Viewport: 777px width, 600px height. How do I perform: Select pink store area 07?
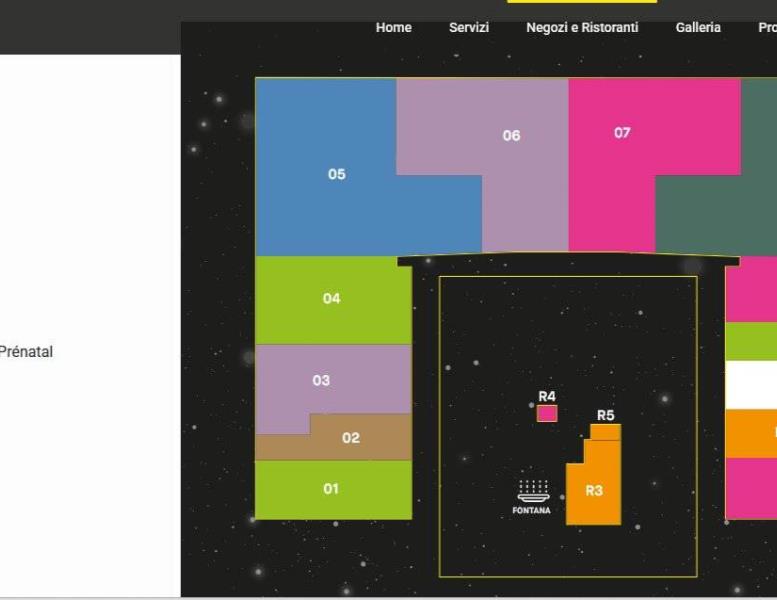click(622, 132)
